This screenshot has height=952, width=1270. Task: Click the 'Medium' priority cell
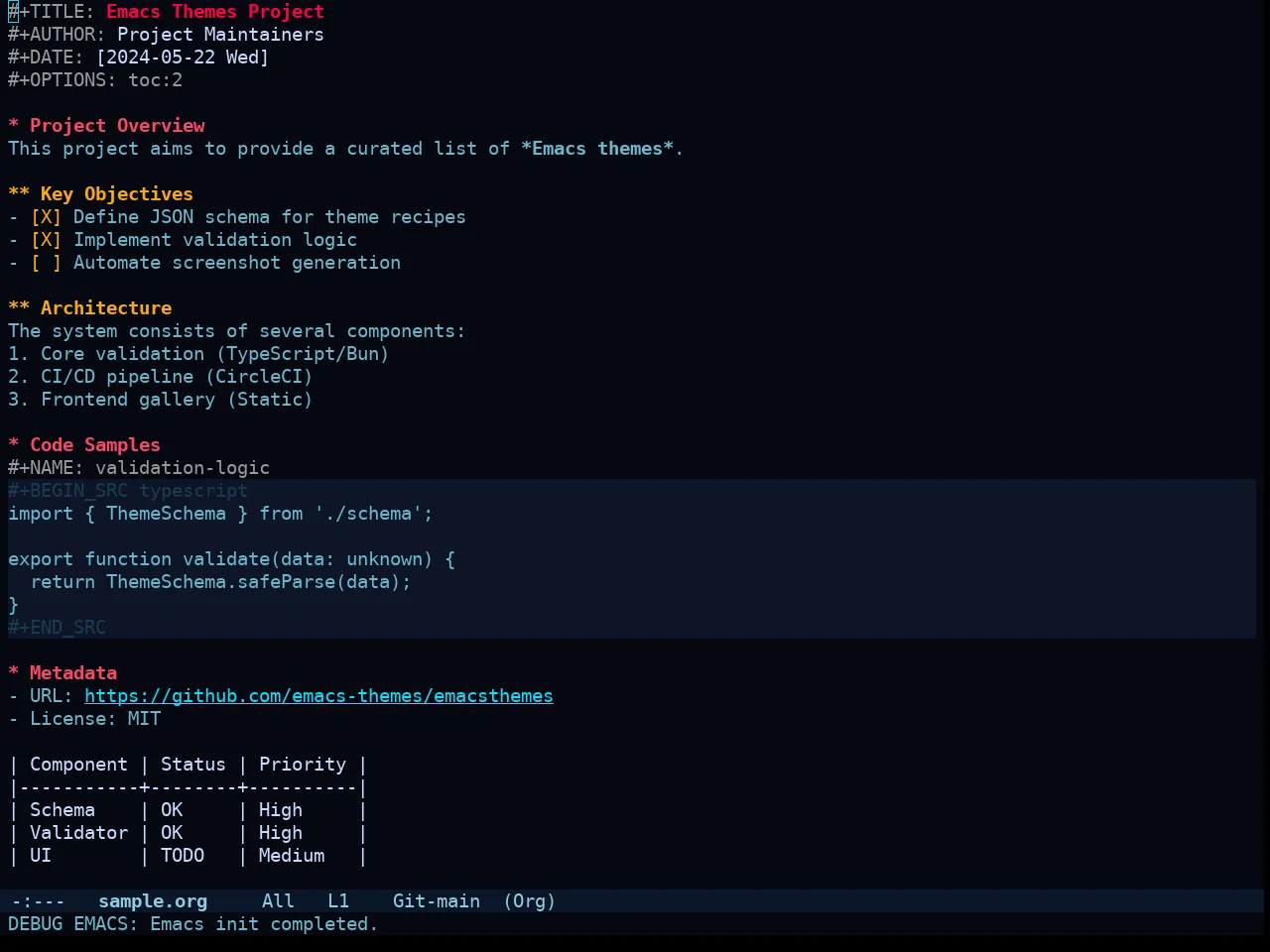(x=292, y=856)
